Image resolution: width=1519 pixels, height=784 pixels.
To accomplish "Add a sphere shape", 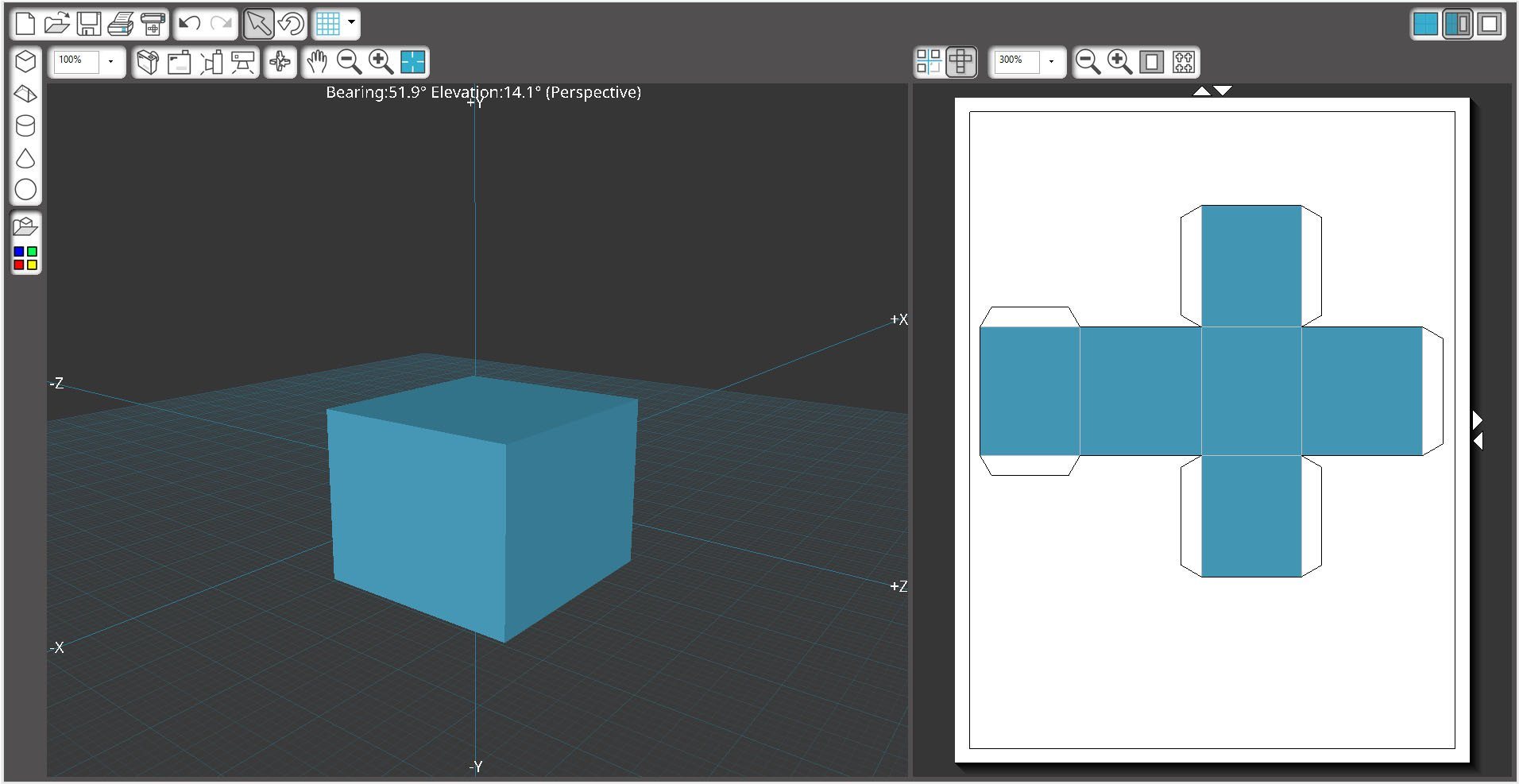I will (x=25, y=190).
